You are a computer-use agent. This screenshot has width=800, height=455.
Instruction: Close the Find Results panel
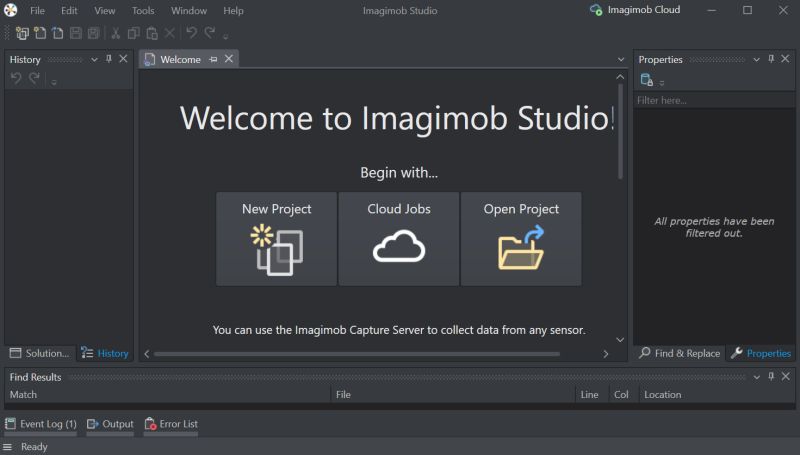click(x=786, y=376)
